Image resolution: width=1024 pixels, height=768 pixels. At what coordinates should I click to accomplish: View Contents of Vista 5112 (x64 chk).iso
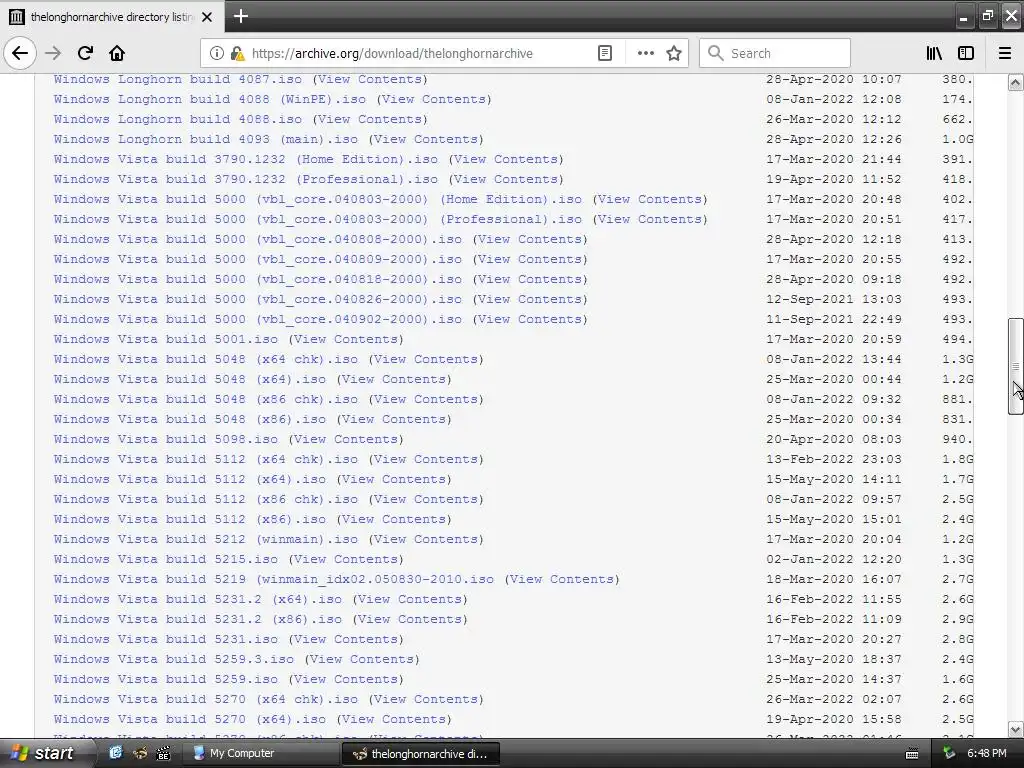click(x=426, y=459)
